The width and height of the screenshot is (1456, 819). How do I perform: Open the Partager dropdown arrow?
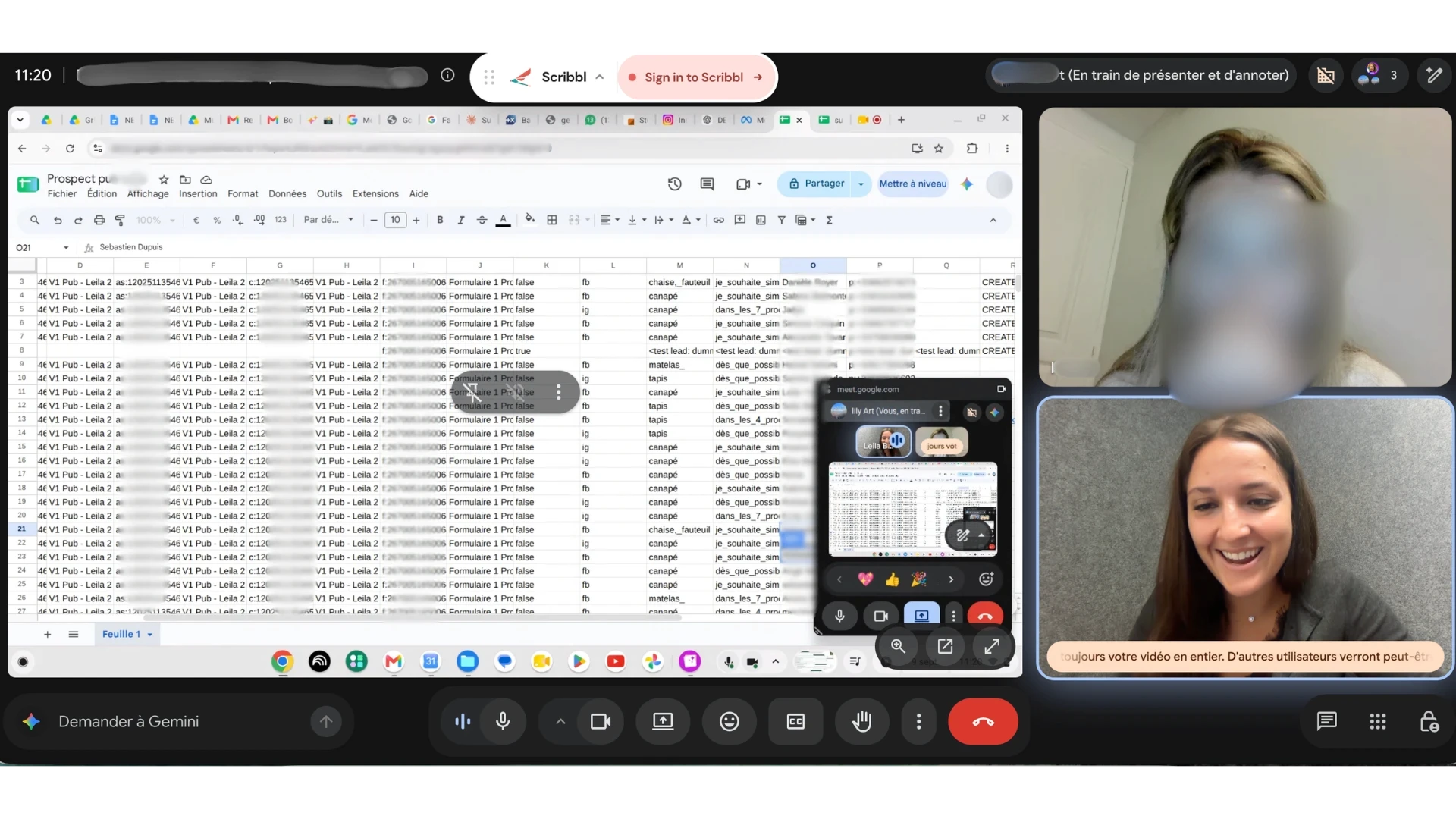(x=861, y=184)
